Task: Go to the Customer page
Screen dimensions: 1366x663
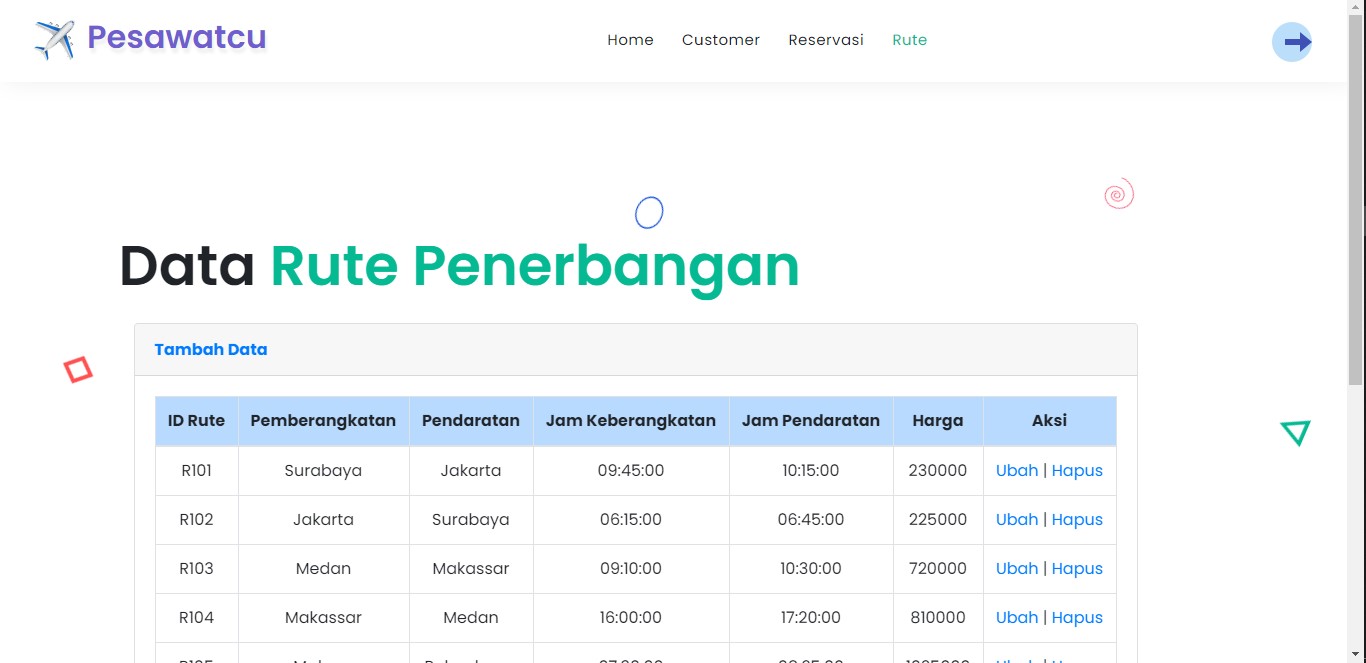Action: 721,40
